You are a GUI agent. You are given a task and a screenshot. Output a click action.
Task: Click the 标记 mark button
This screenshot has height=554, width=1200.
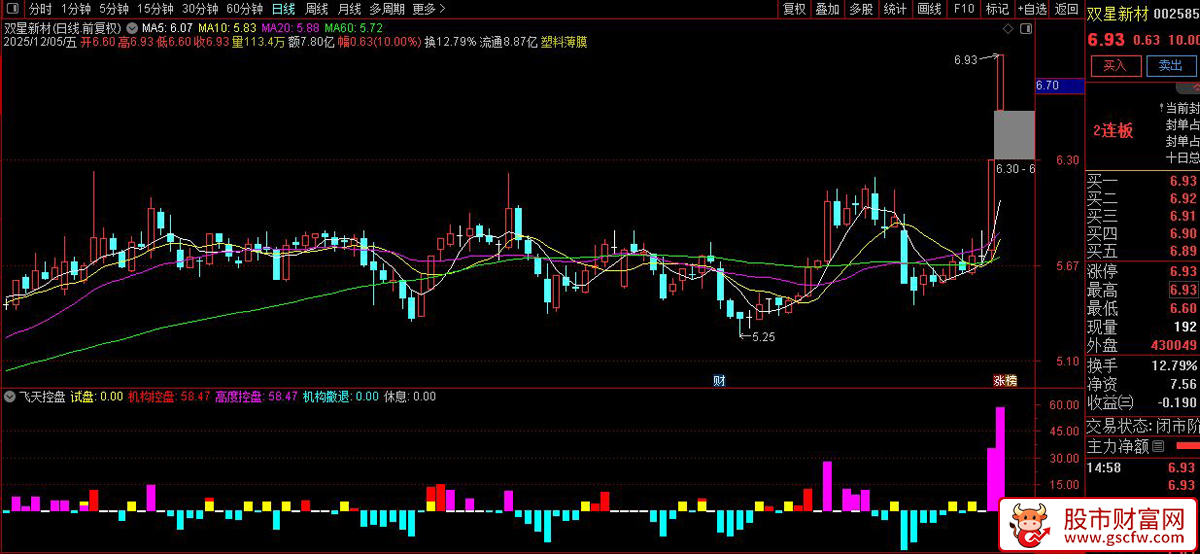point(997,9)
